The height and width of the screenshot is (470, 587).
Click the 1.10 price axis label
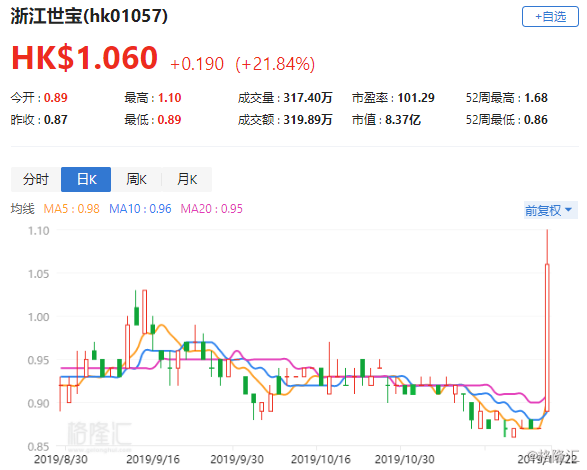39,231
